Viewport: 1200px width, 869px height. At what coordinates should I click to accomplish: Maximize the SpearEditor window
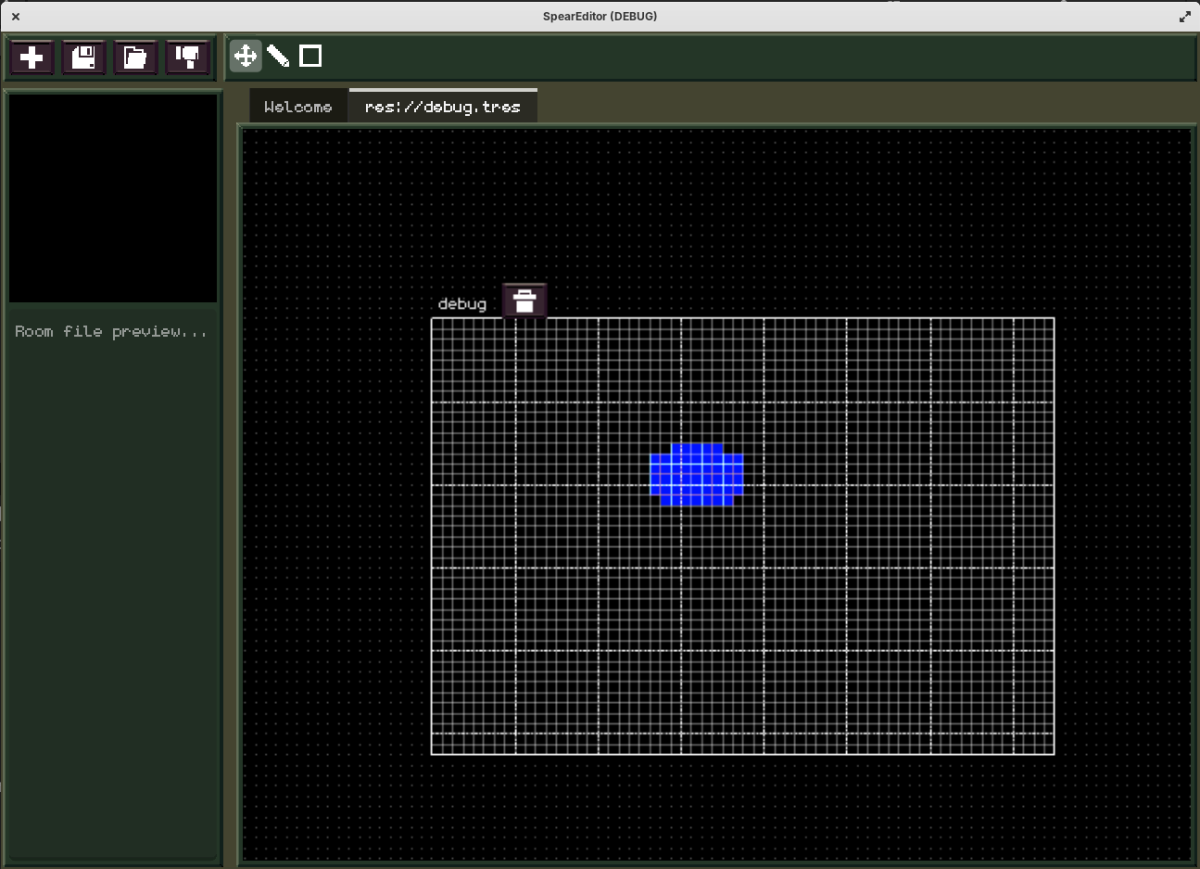point(1185,16)
